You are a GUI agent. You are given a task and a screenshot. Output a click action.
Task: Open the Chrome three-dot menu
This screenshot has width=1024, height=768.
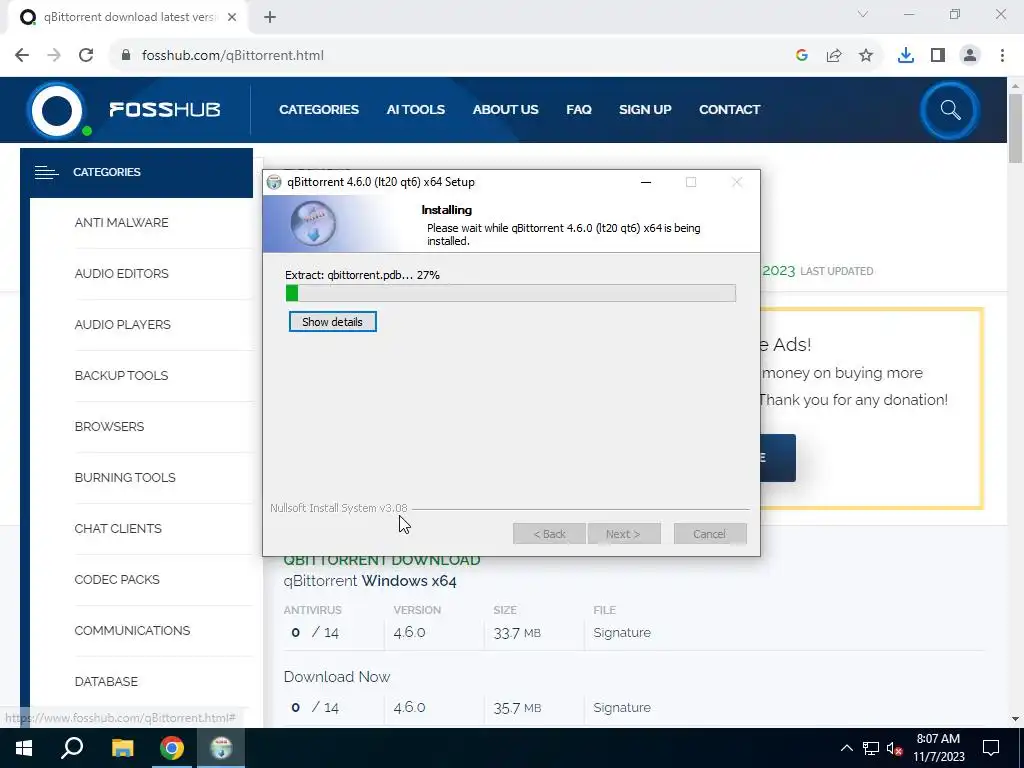[x=1002, y=56]
